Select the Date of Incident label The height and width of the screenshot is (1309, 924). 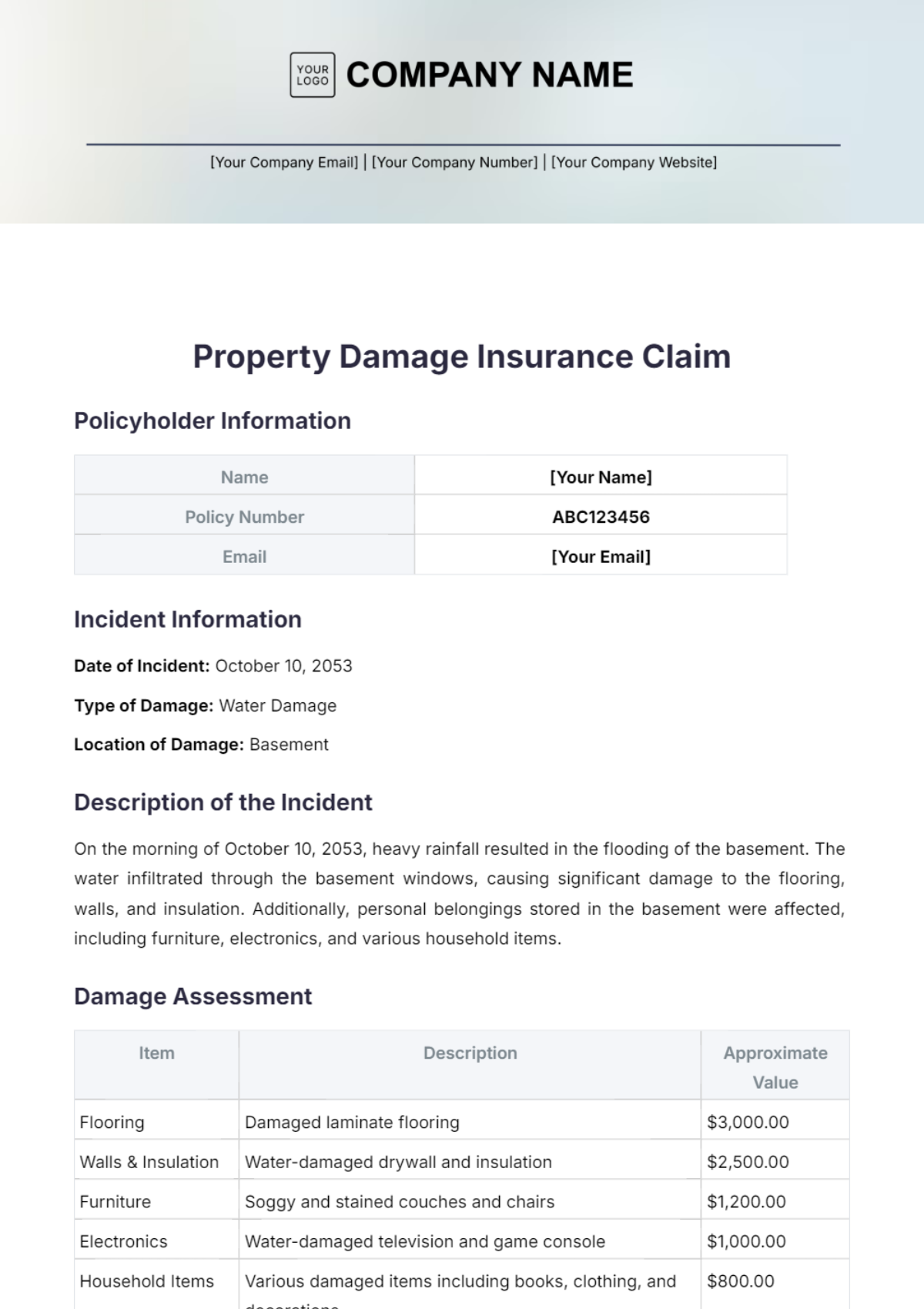tap(142, 666)
